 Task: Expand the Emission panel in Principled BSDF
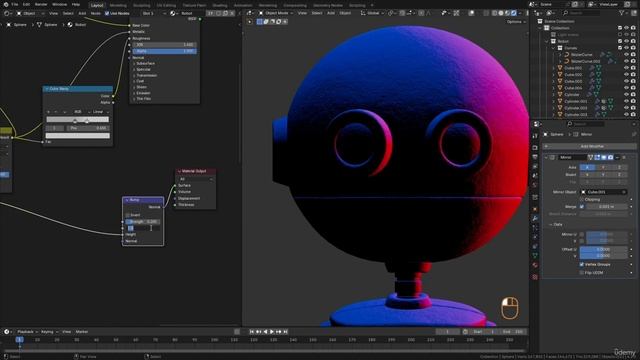click(143, 93)
